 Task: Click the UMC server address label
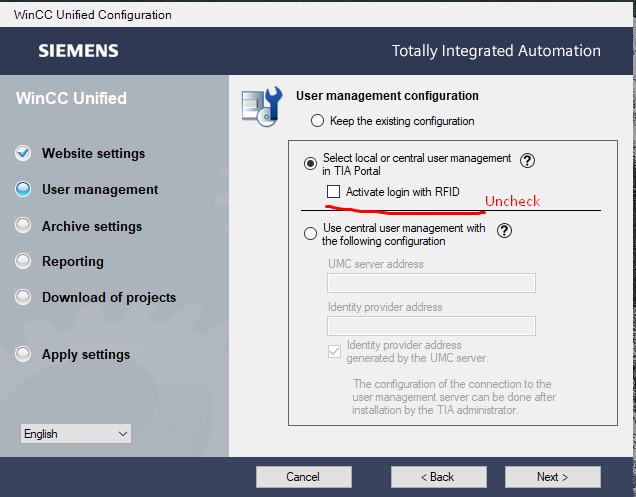click(x=376, y=264)
